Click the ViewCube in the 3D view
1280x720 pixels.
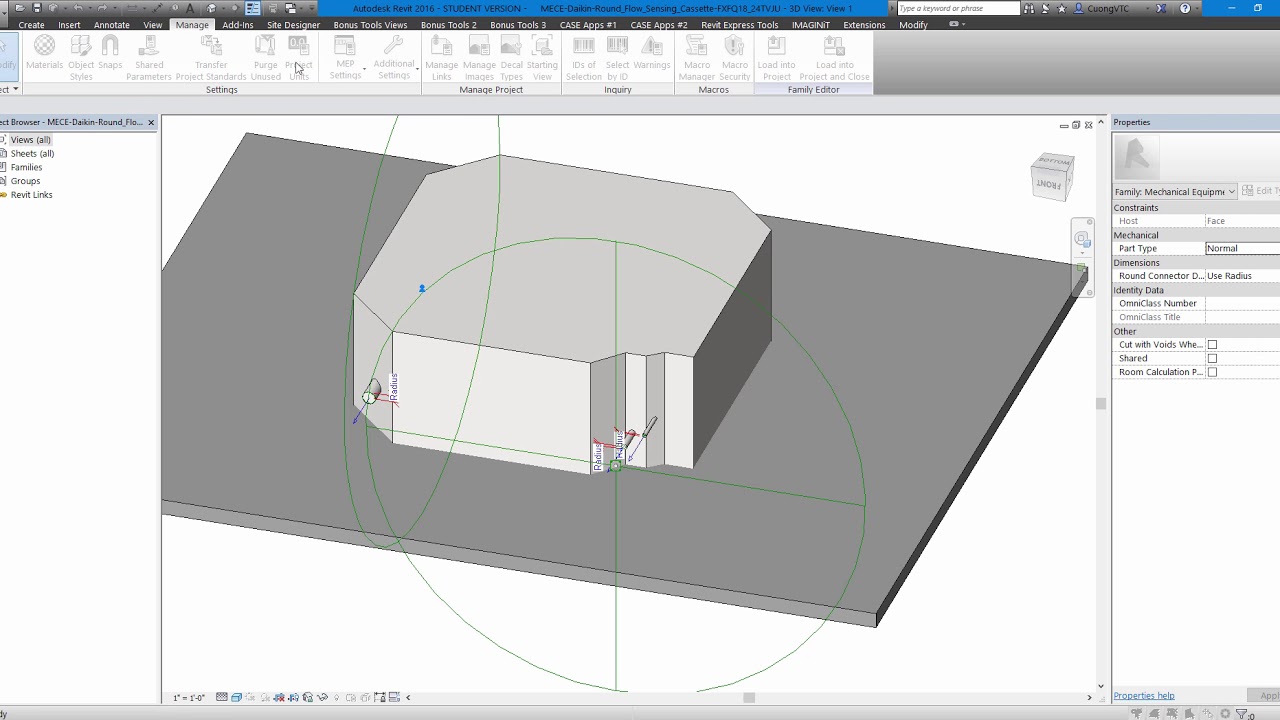click(1052, 176)
